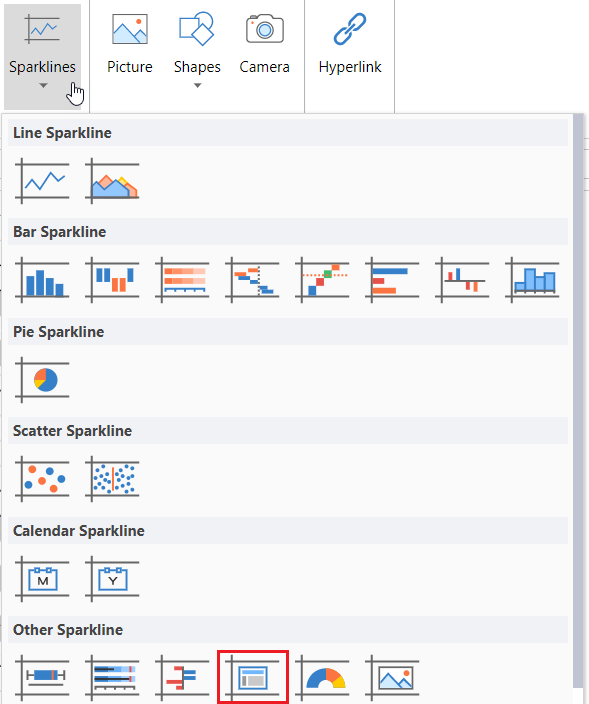
Task: Expand the Shapes dropdown arrow
Action: 197,85
